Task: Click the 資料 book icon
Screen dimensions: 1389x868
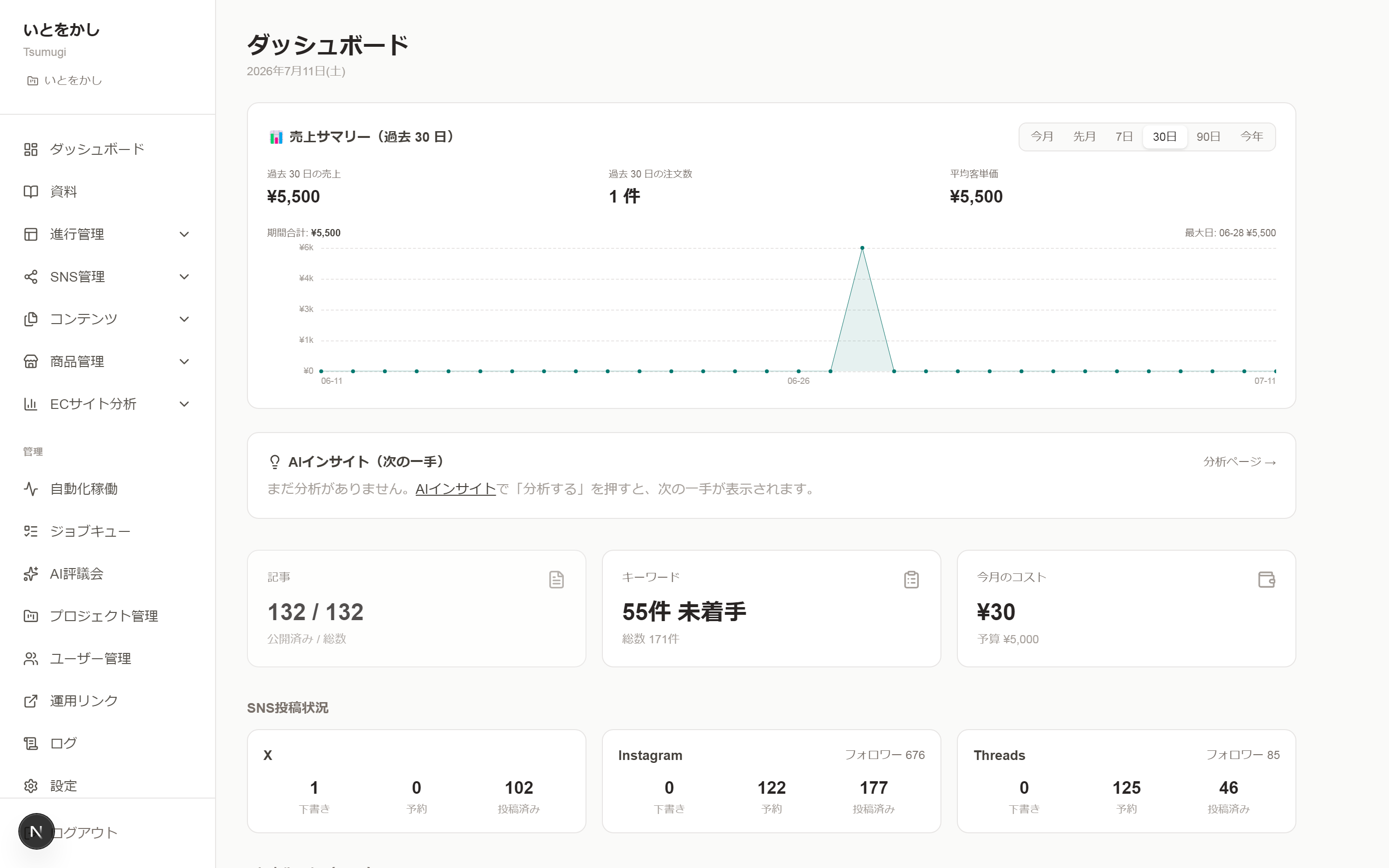Action: tap(30, 192)
